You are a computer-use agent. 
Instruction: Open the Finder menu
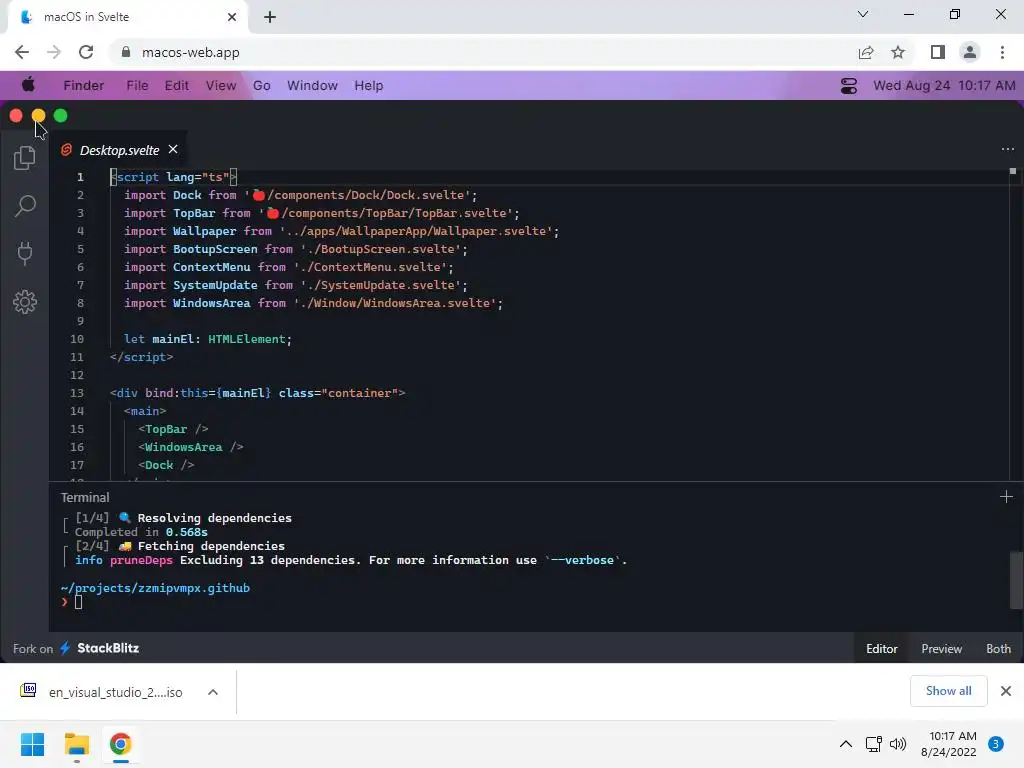tap(84, 86)
